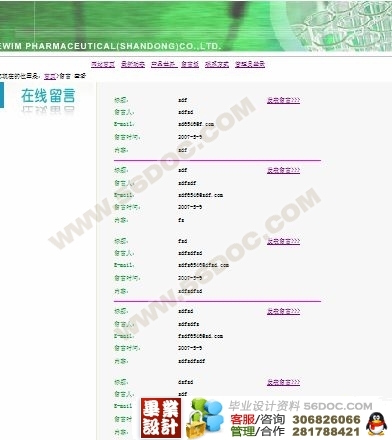Click the QQ penguin icon
Viewport: 392px width, 440px height.
tap(376, 424)
